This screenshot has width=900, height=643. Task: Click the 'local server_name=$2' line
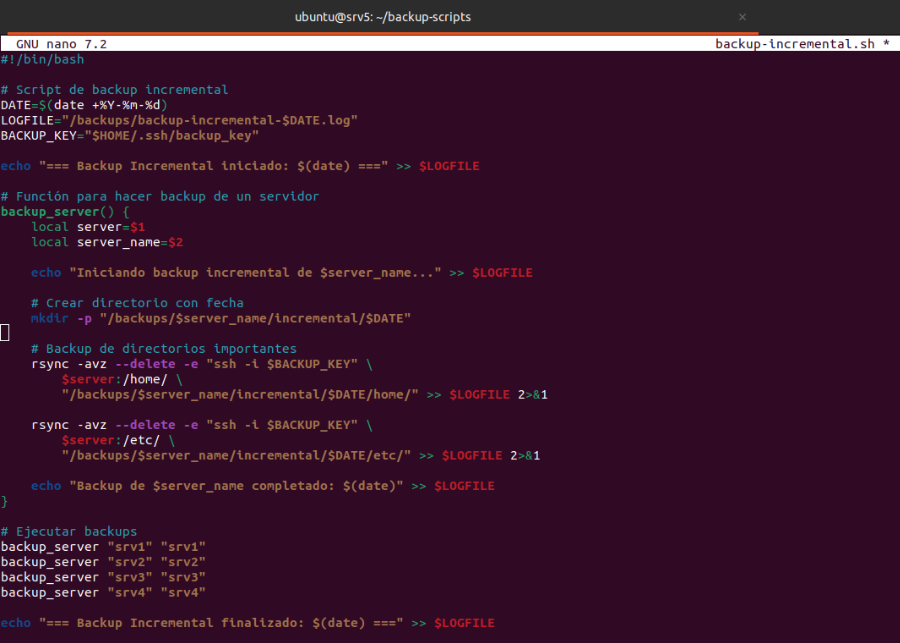107,242
